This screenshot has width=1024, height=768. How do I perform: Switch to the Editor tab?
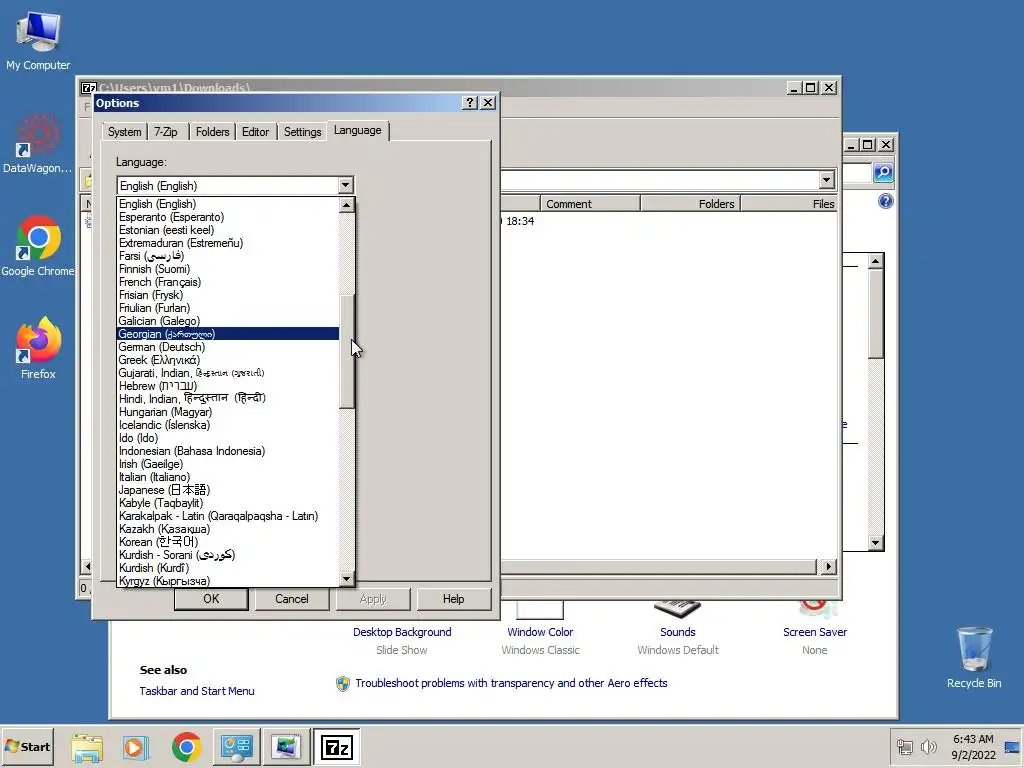tap(255, 132)
